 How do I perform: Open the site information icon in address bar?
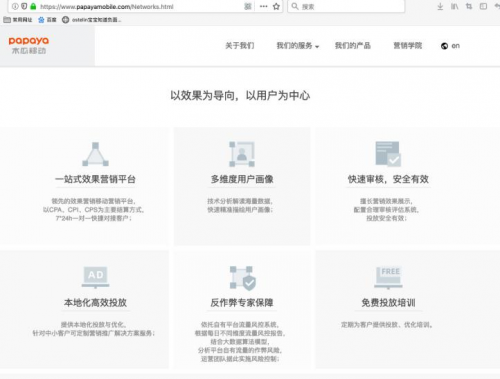tap(15, 6)
